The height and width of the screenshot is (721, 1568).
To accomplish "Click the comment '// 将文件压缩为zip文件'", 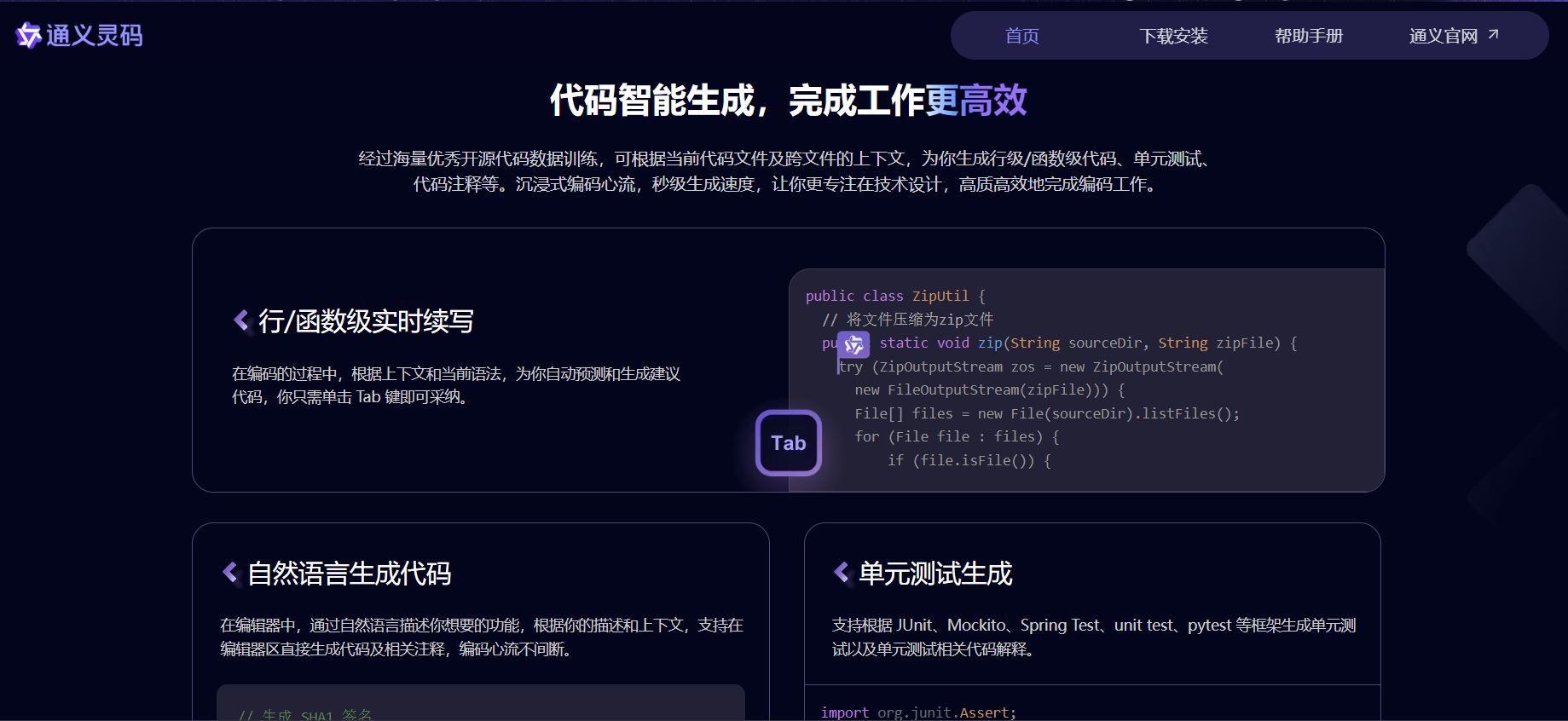I will tap(907, 320).
